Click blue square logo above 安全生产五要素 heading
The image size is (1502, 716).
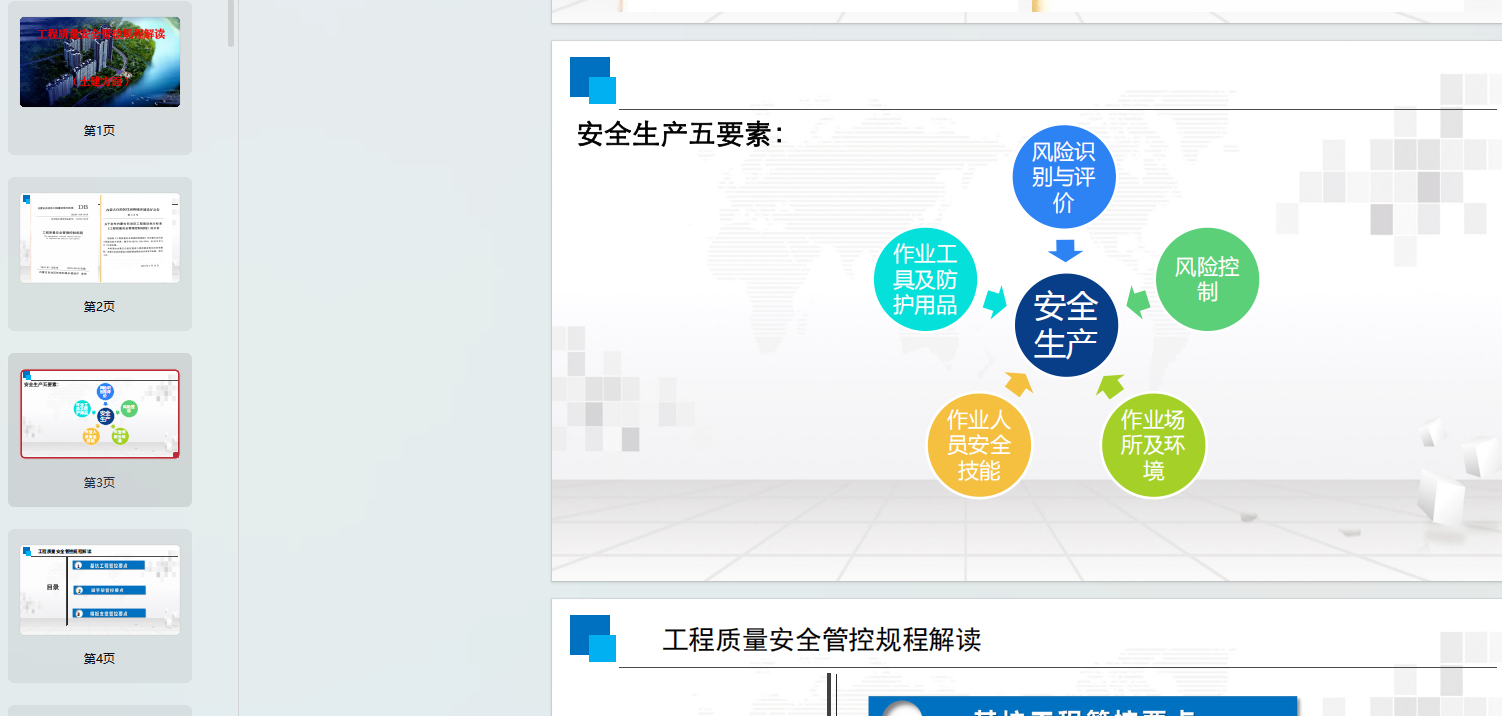(592, 80)
